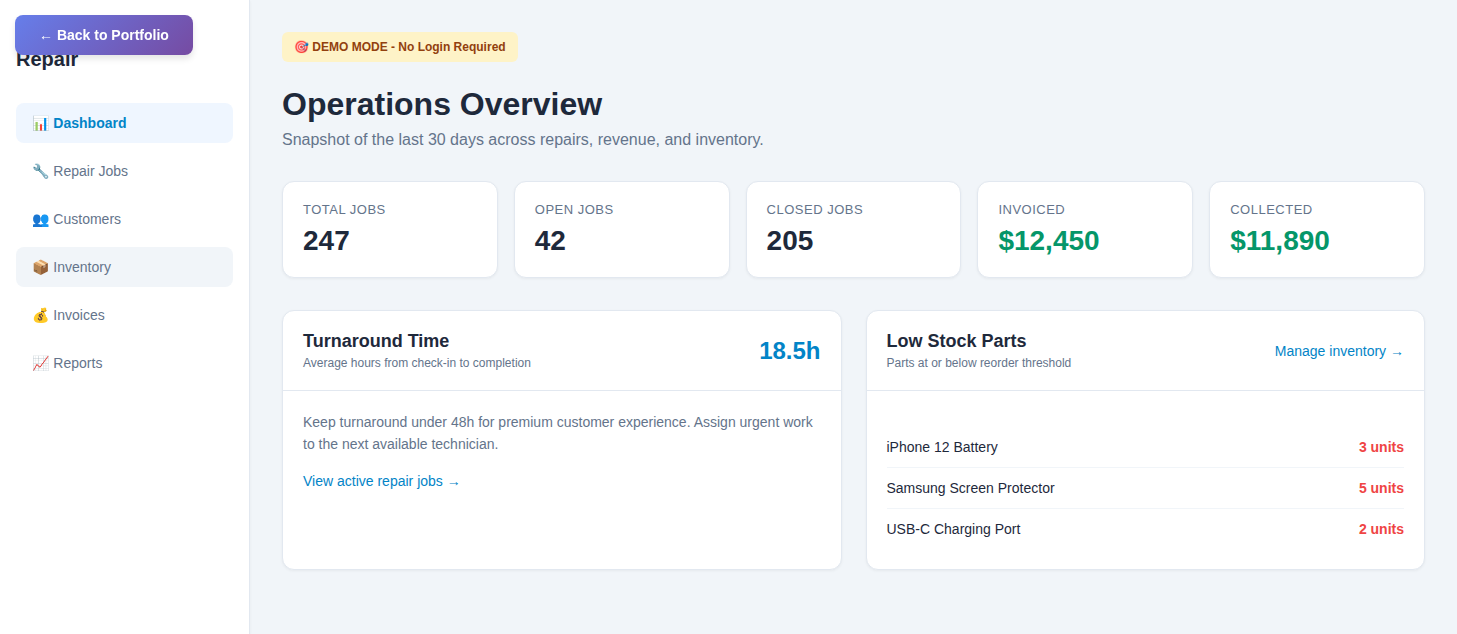Click the target icon in demo banner

(x=301, y=47)
